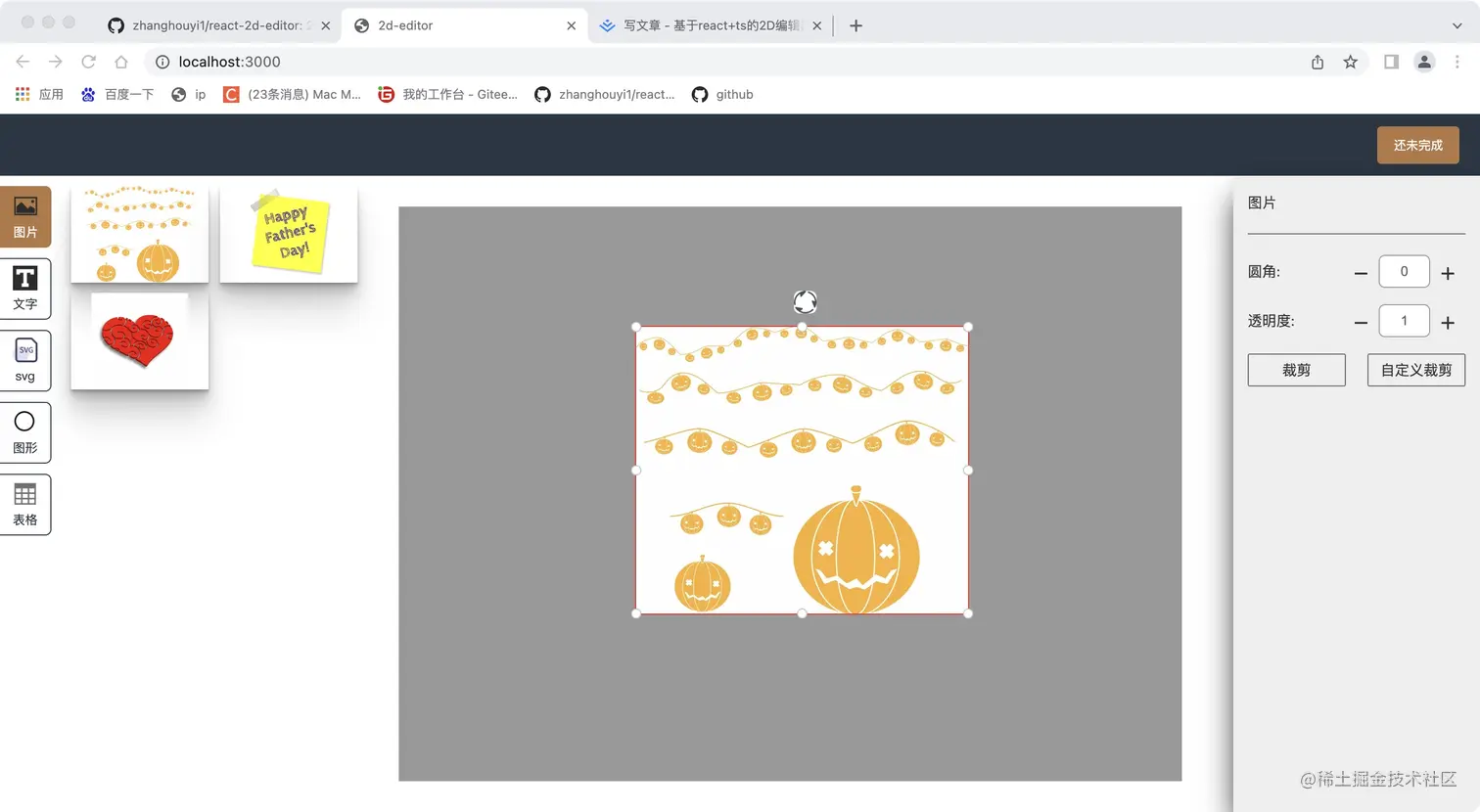Screen dimensions: 1480x812
Task: Open a new browser tab
Action: click(x=856, y=25)
